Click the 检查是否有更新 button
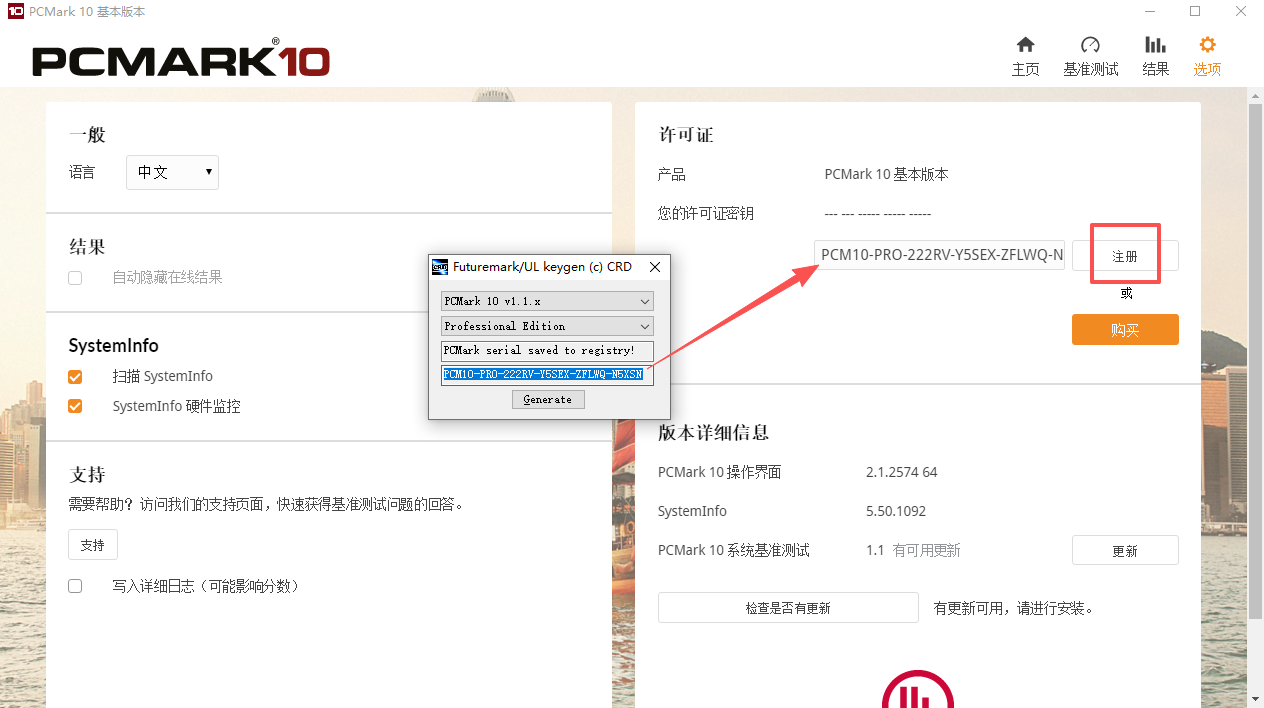Image resolution: width=1264 pixels, height=708 pixels. pyautogui.click(x=788, y=608)
